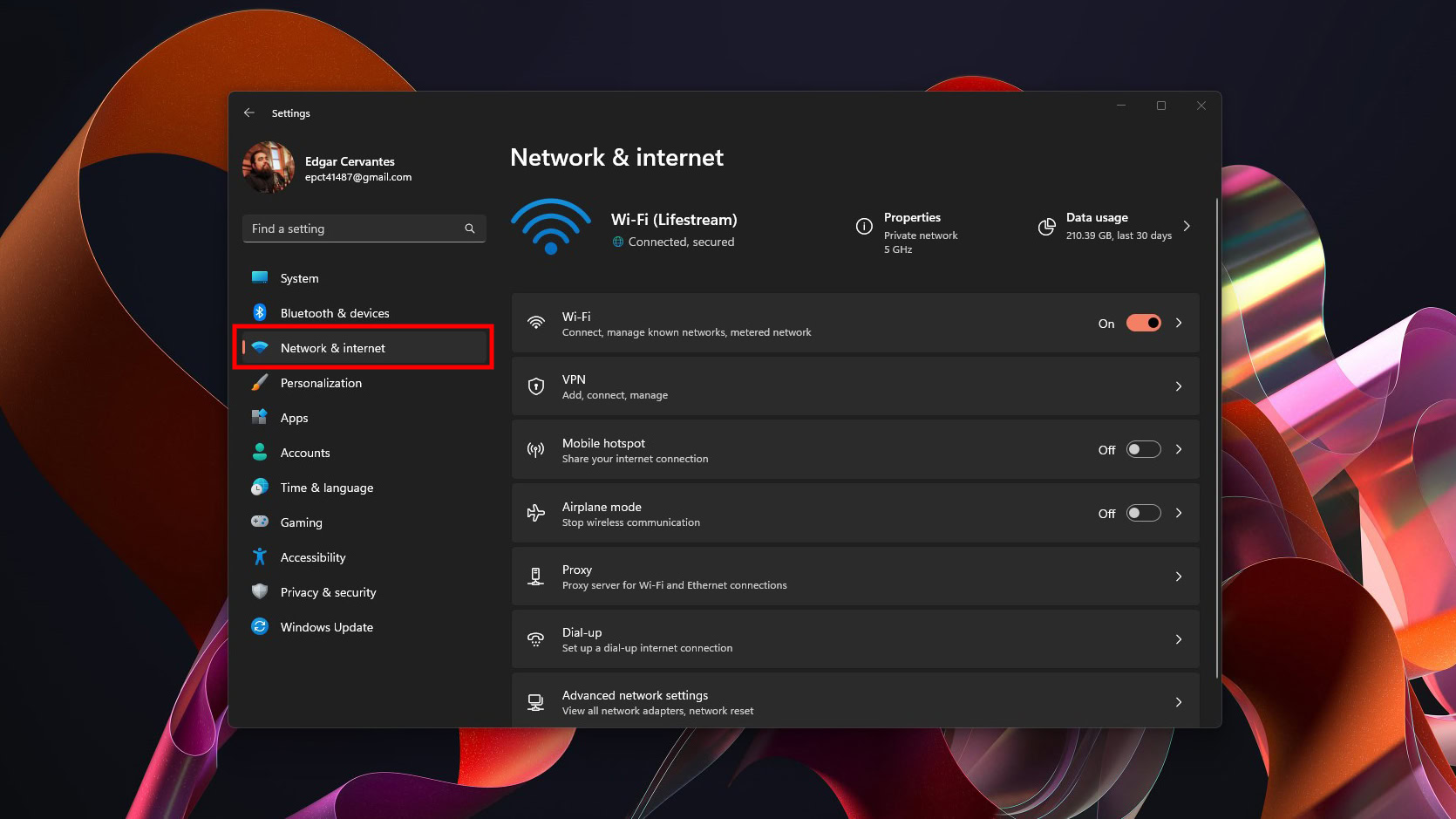Click the large Wi-Fi status icon

tap(551, 227)
